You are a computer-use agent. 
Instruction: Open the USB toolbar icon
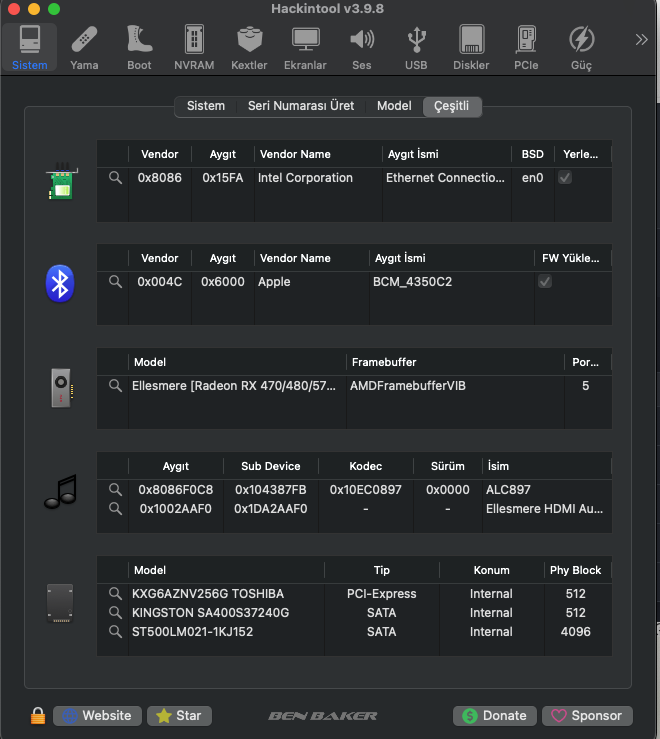(416, 47)
